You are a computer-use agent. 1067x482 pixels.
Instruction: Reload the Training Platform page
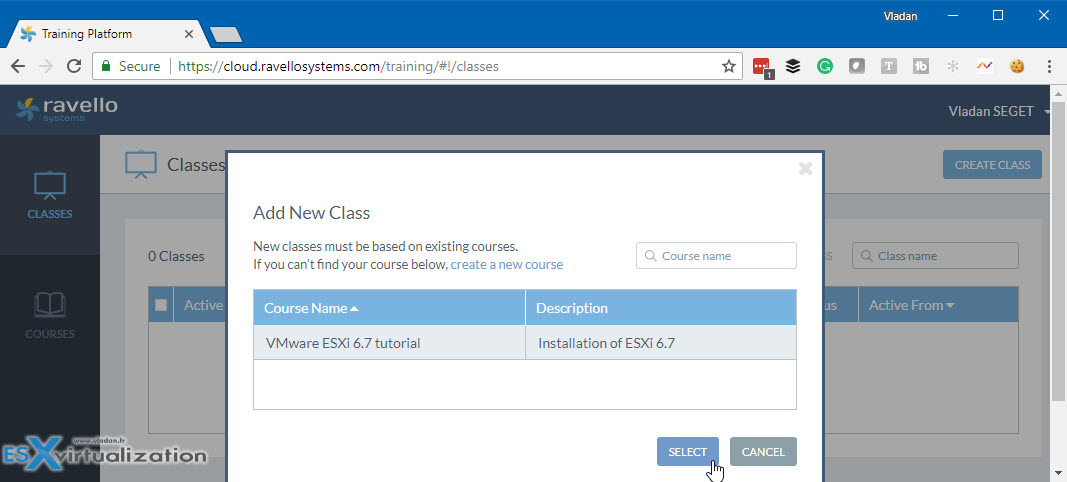point(73,66)
